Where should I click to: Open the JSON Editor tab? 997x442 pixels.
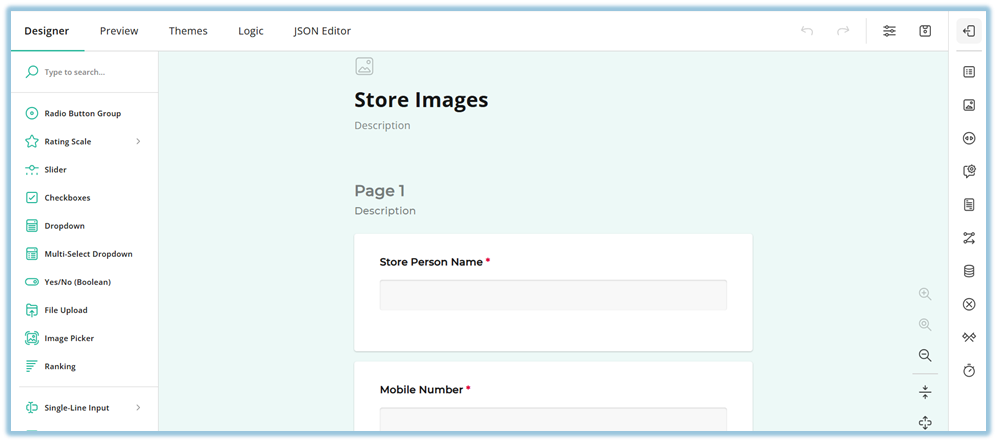[x=322, y=31]
